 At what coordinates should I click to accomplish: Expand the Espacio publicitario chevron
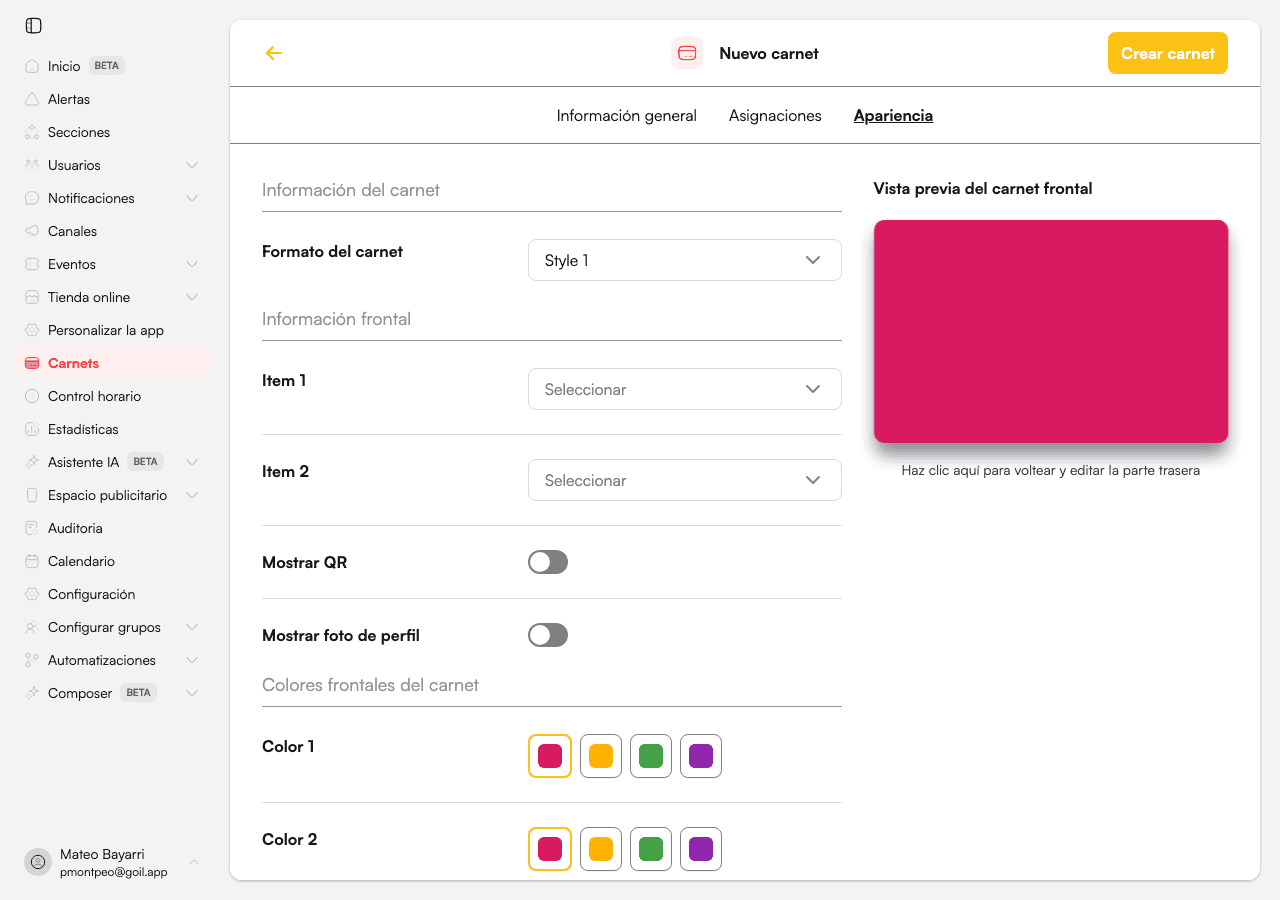click(192, 495)
